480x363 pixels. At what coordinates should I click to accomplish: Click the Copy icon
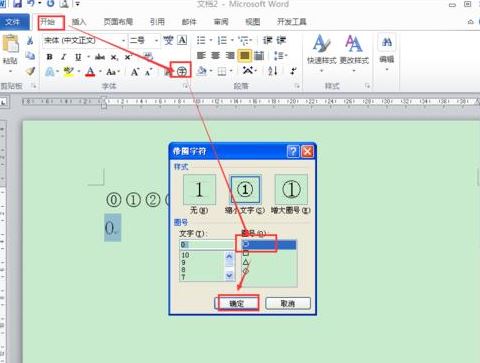point(30,56)
